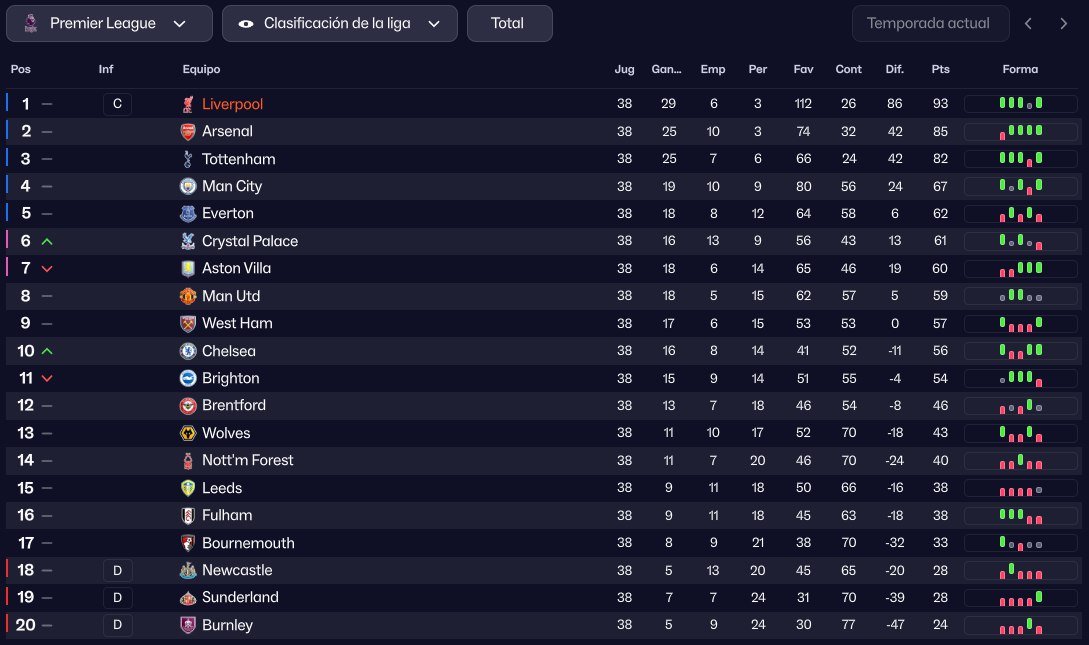
Task: Open the Premier League competition dropdown
Action: point(109,23)
